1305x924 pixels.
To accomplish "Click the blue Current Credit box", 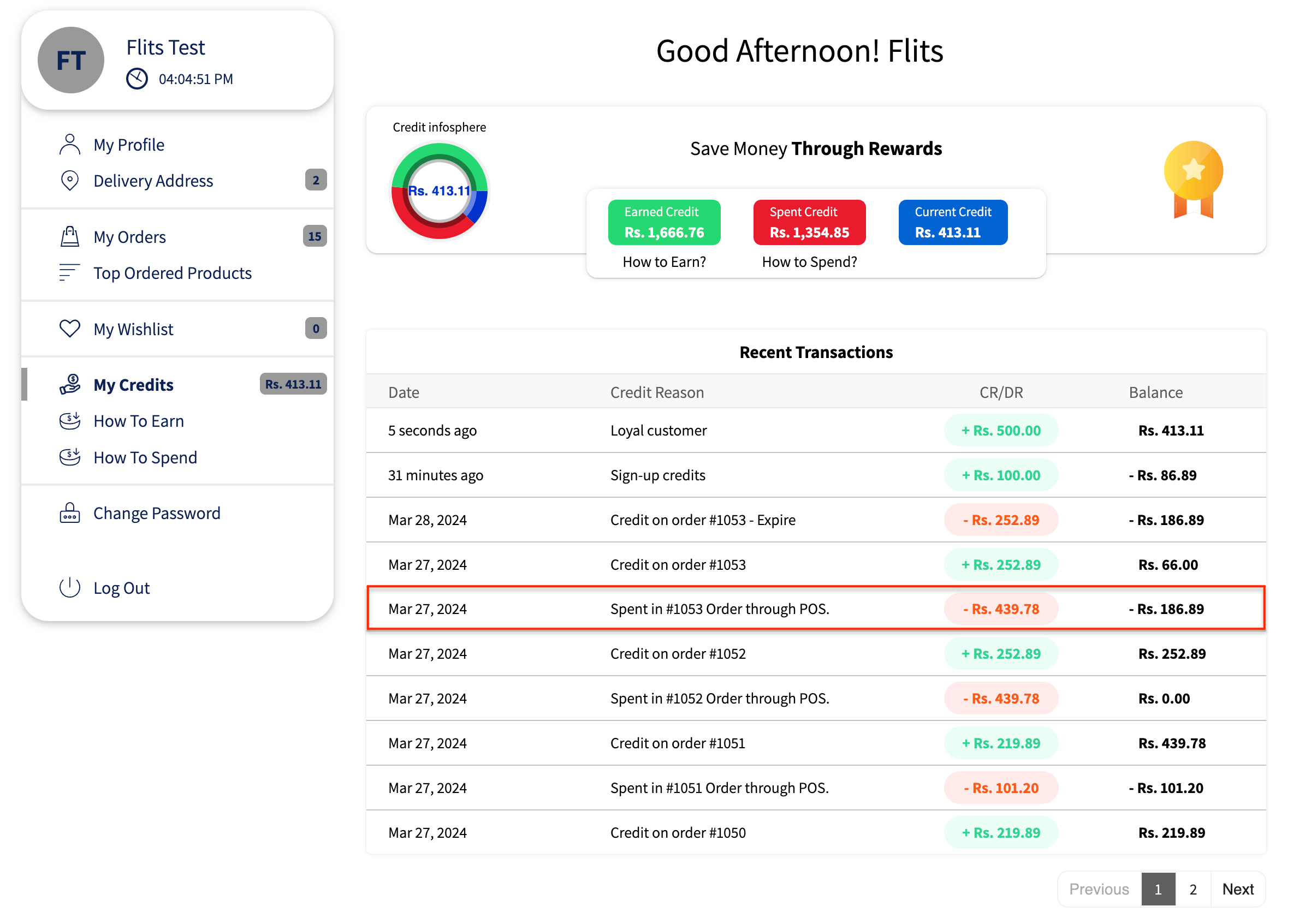I will [x=952, y=223].
